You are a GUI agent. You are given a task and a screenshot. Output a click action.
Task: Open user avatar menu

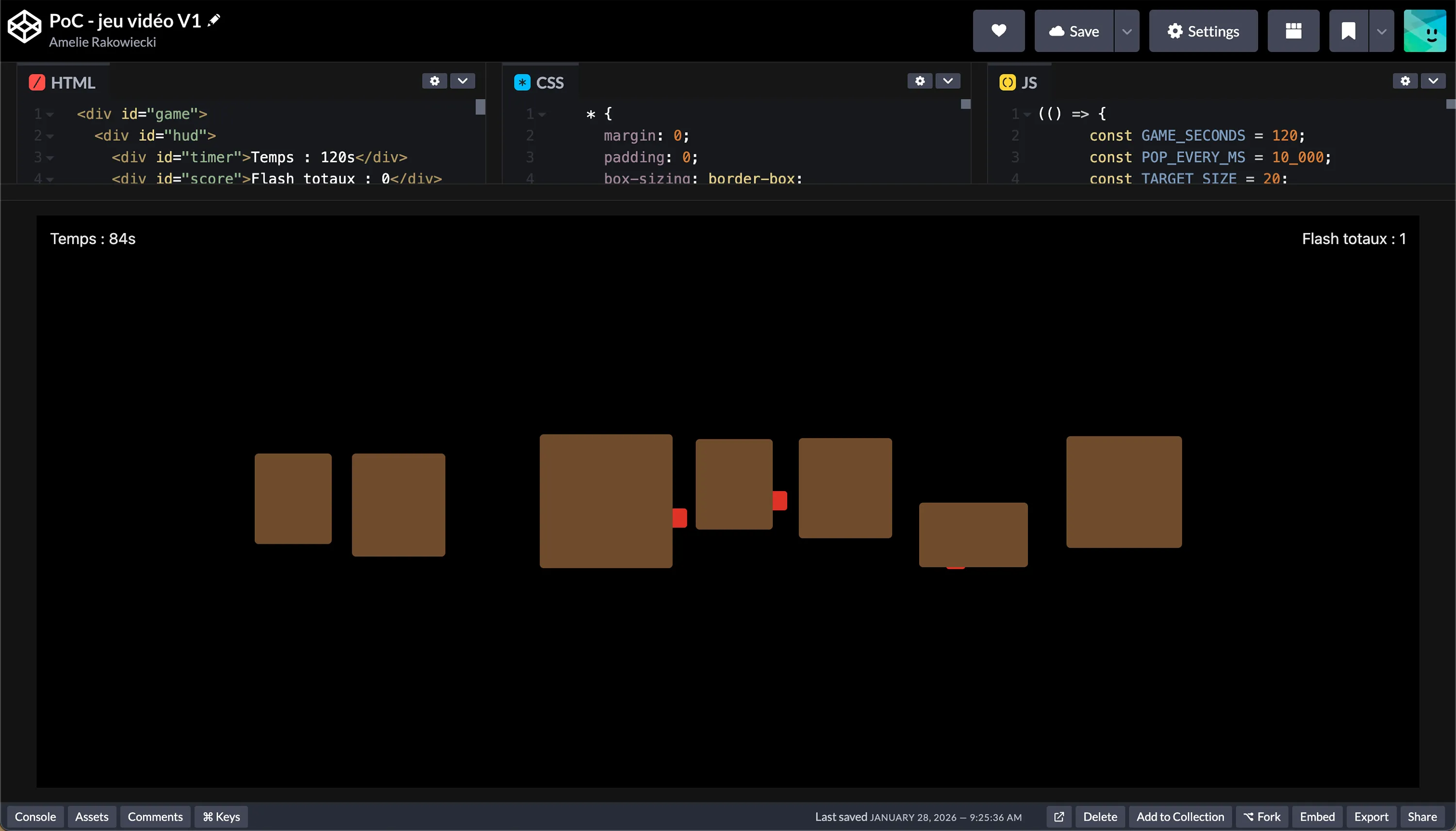[x=1424, y=31]
